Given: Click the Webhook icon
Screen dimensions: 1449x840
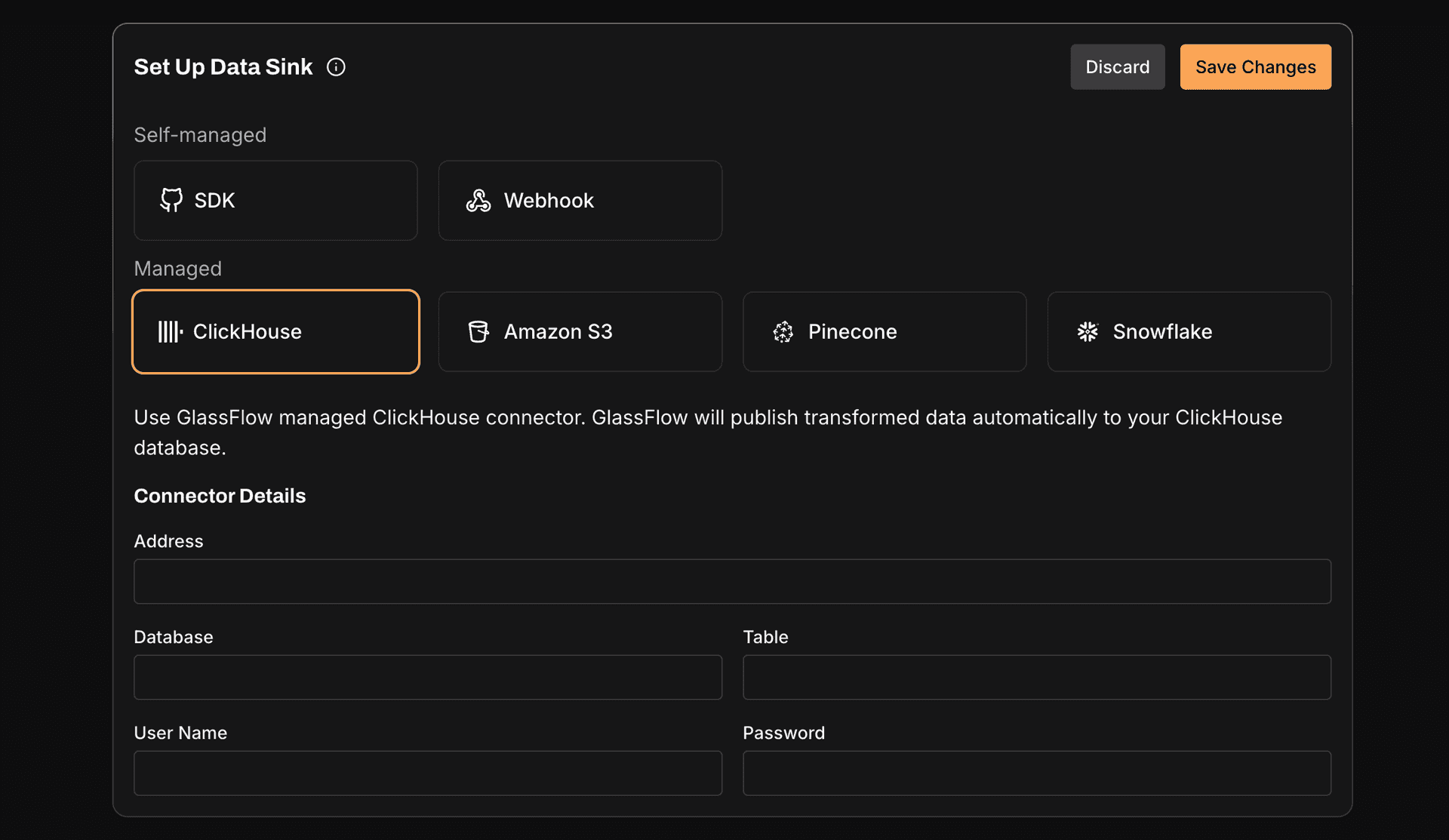Looking at the screenshot, I should point(478,200).
